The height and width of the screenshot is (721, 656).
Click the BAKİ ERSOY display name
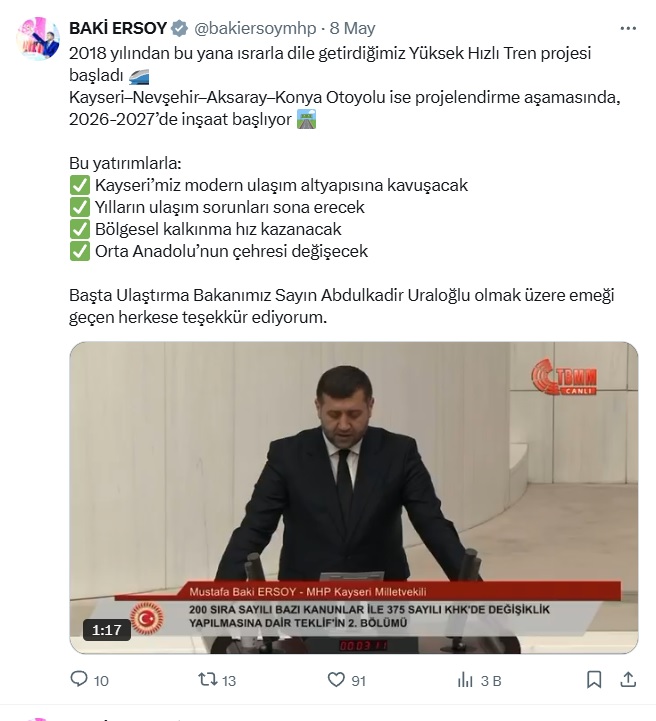pos(118,29)
